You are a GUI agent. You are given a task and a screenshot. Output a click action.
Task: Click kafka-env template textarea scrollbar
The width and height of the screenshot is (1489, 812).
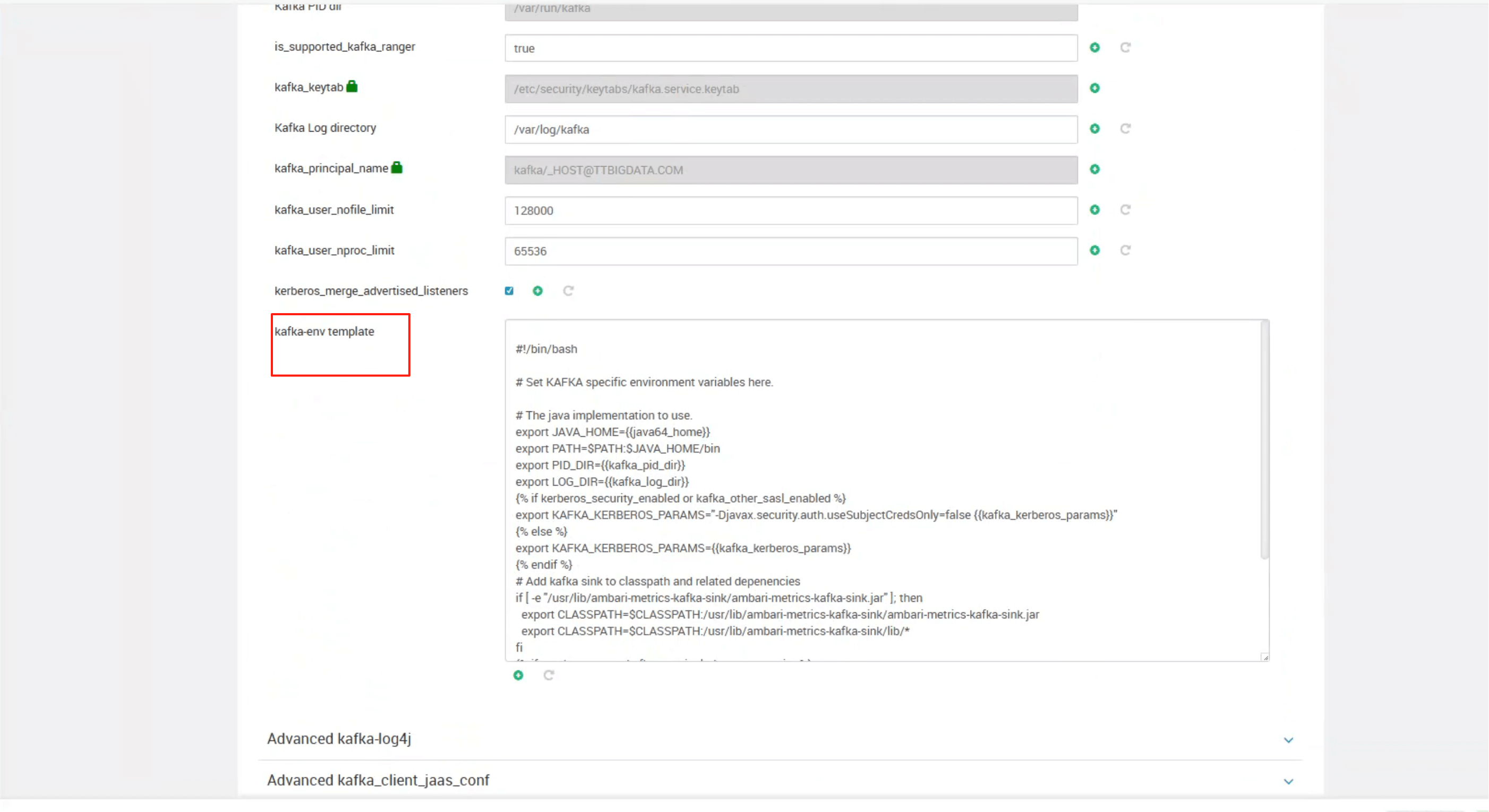tap(1264, 439)
